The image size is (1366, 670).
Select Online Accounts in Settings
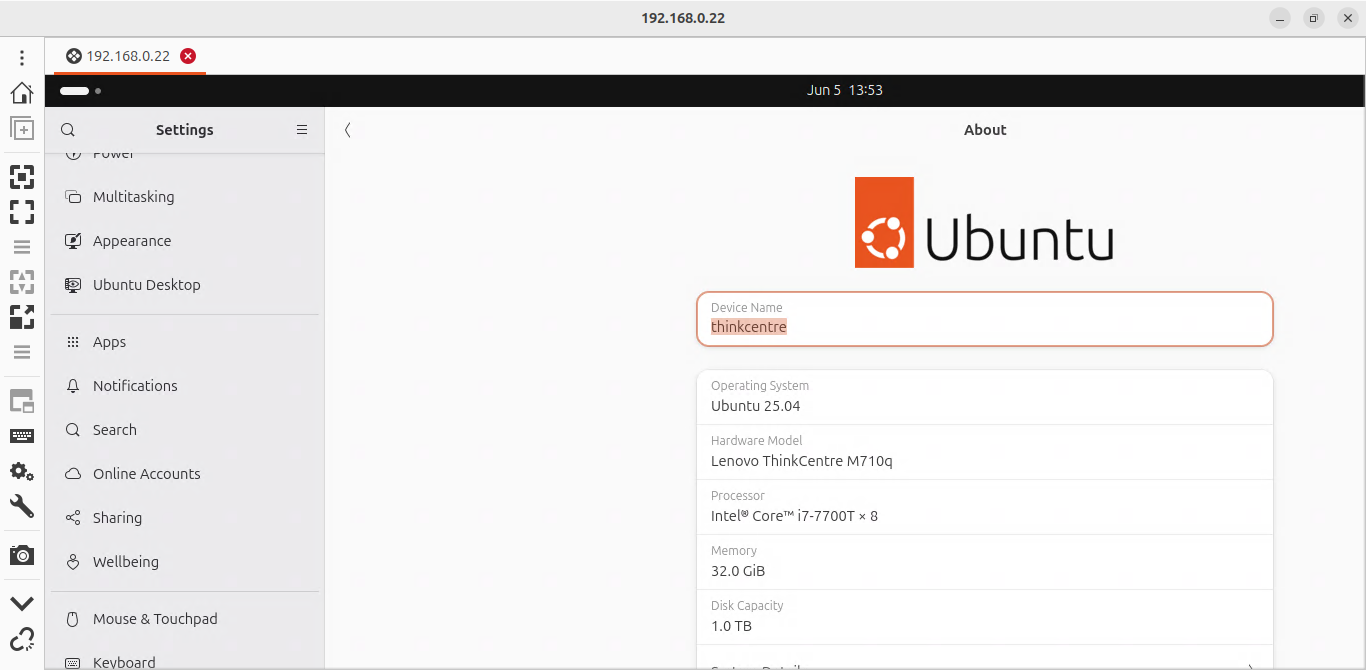[x=147, y=473]
